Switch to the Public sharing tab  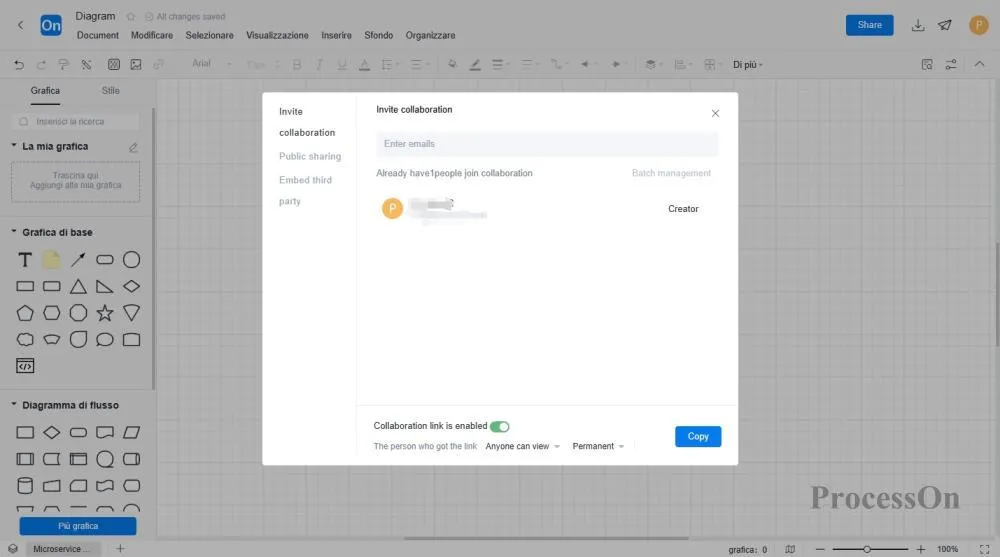point(309,157)
